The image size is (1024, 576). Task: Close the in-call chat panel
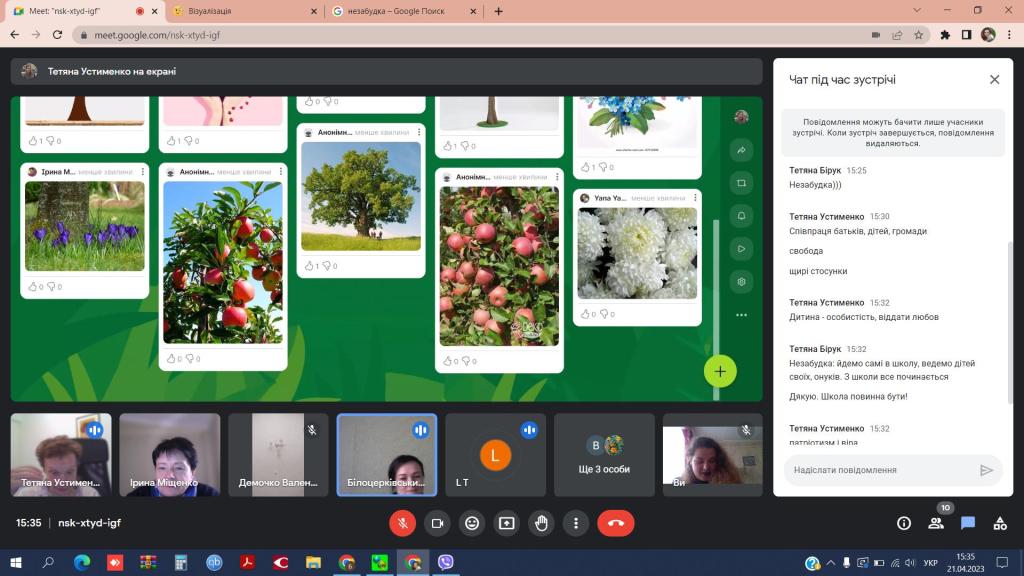point(994,80)
